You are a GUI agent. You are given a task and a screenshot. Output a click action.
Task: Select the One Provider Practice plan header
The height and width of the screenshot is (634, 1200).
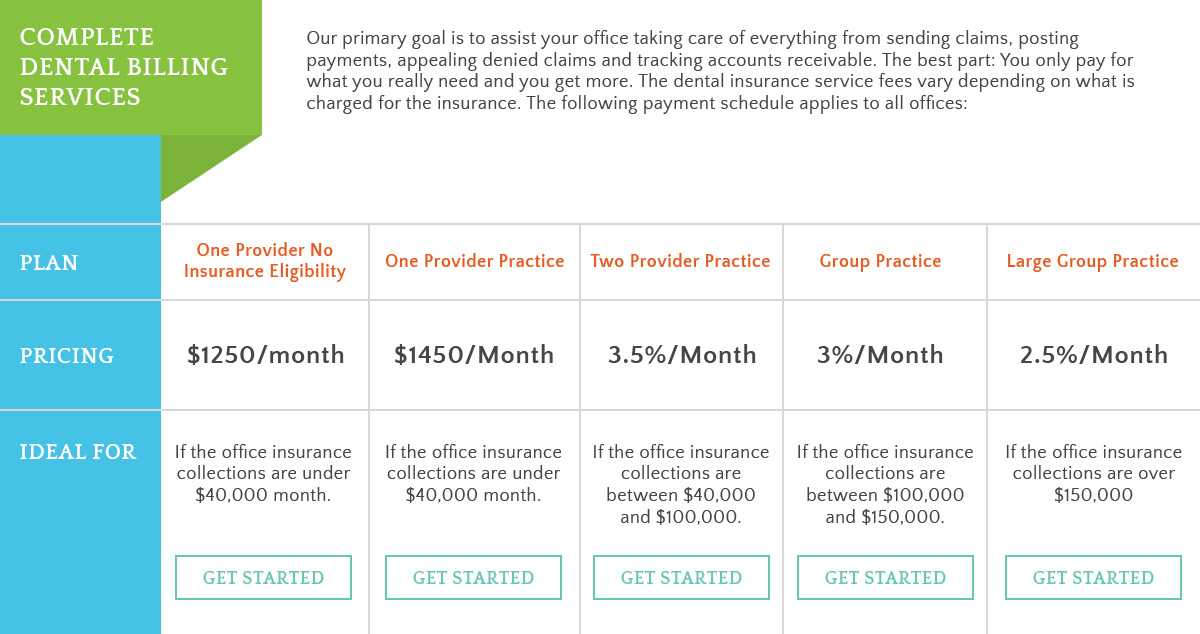click(473, 261)
